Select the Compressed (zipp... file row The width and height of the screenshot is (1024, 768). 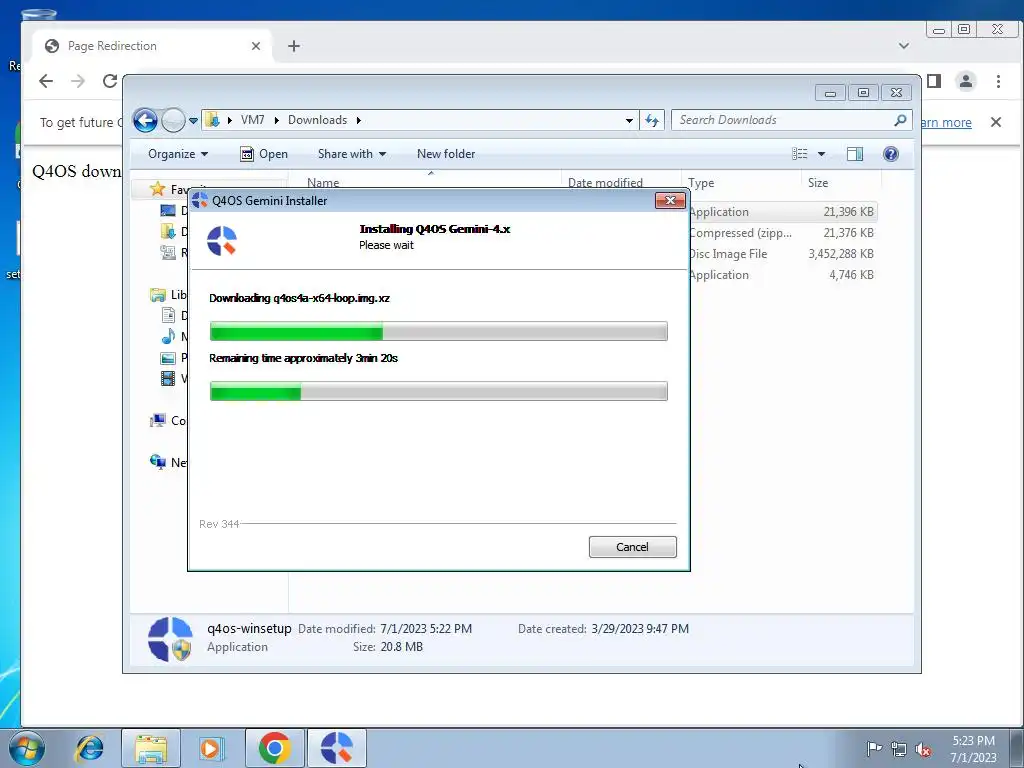[782, 232]
